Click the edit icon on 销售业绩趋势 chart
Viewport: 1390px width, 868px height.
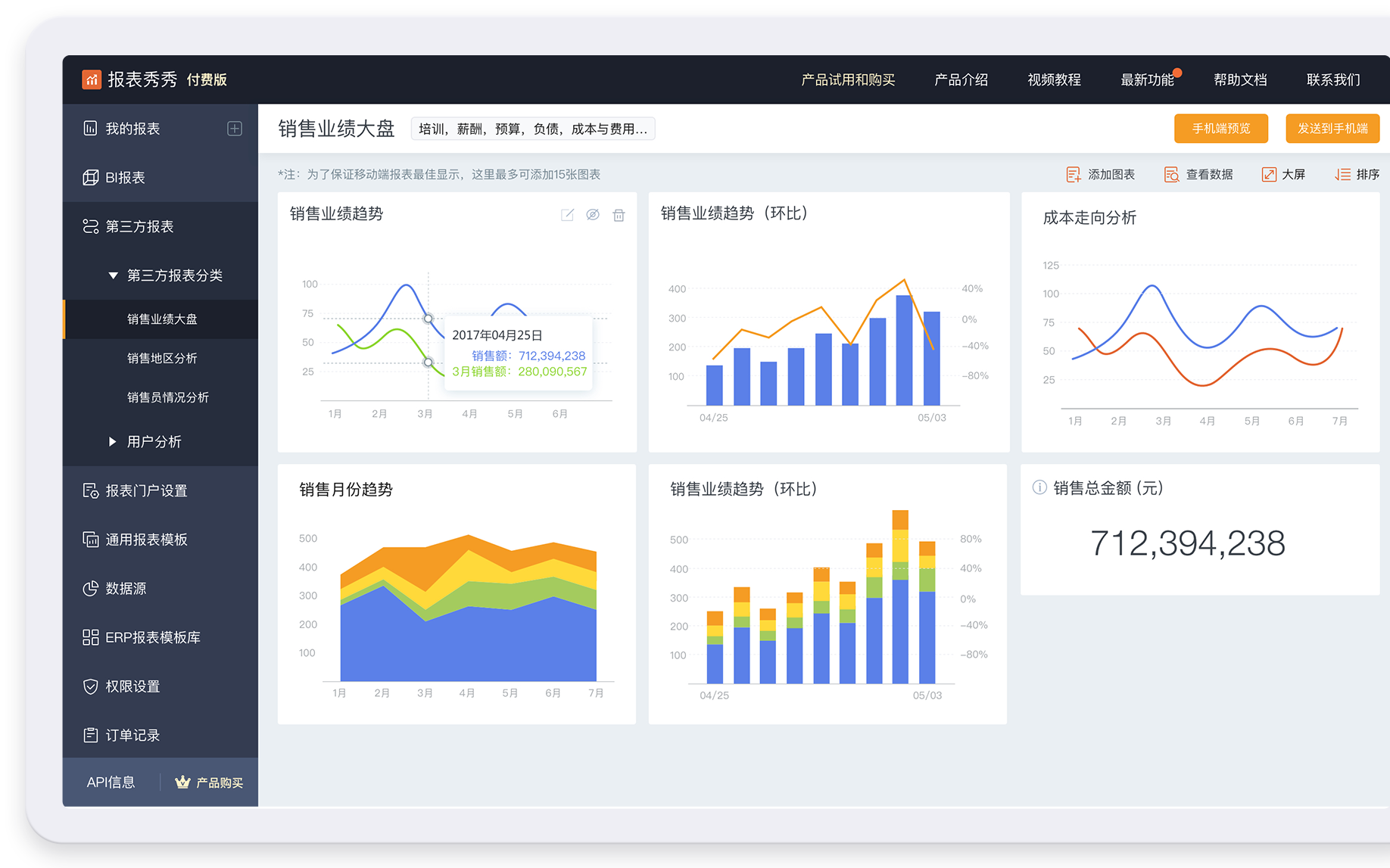tap(567, 215)
